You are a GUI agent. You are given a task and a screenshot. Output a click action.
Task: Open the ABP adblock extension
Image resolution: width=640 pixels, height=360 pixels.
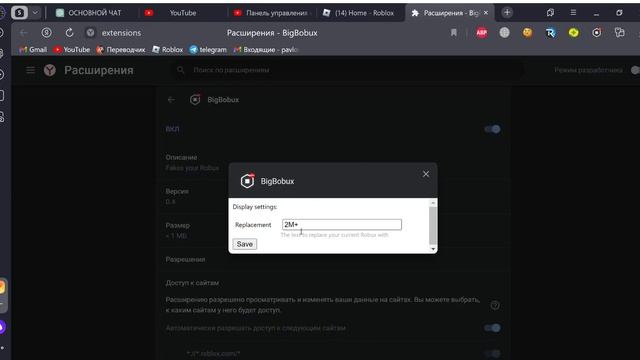[x=482, y=33]
